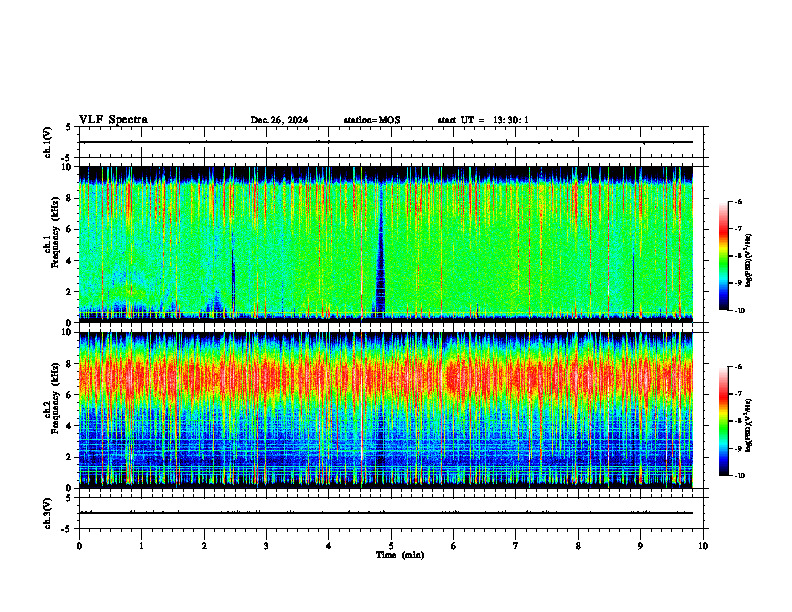The height and width of the screenshot is (612, 792).
Task: Click the '8' kHz tick on ch.1 frequency axis
Action: 70,198
